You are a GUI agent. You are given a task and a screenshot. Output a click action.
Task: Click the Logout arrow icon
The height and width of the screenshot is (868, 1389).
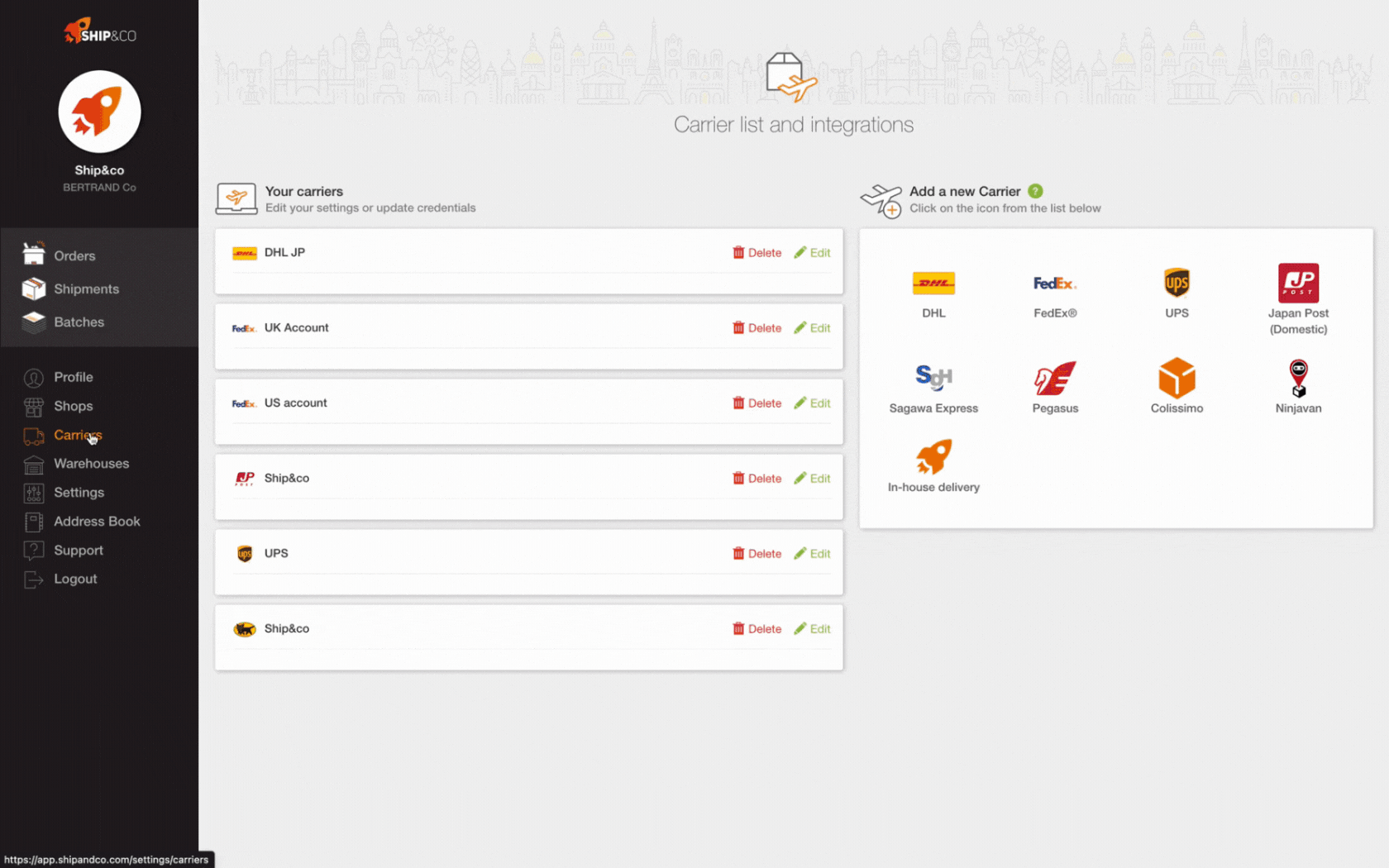click(x=34, y=580)
